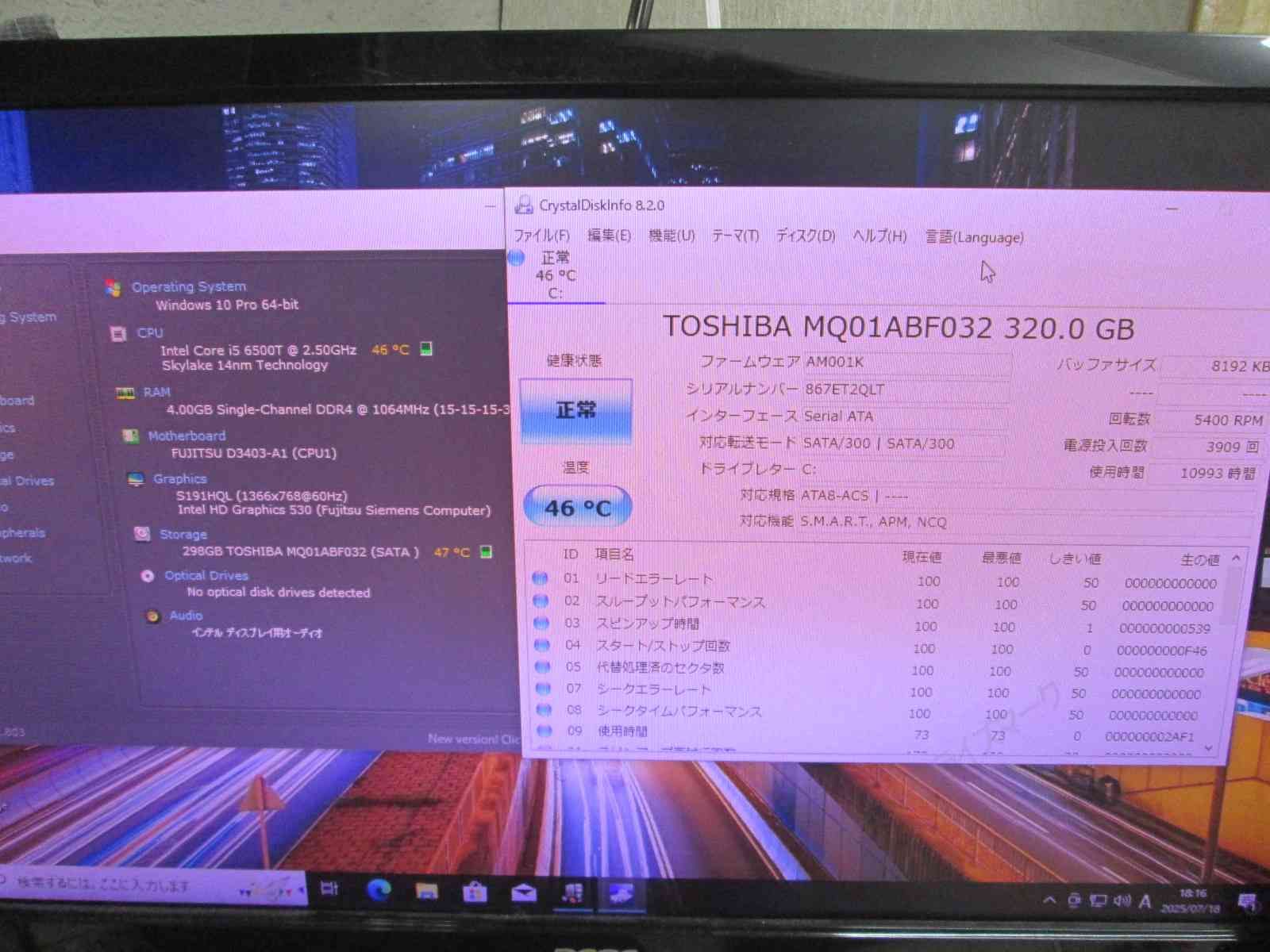Click the 正常 health status button
This screenshot has height=952, width=1270.
pos(575,410)
